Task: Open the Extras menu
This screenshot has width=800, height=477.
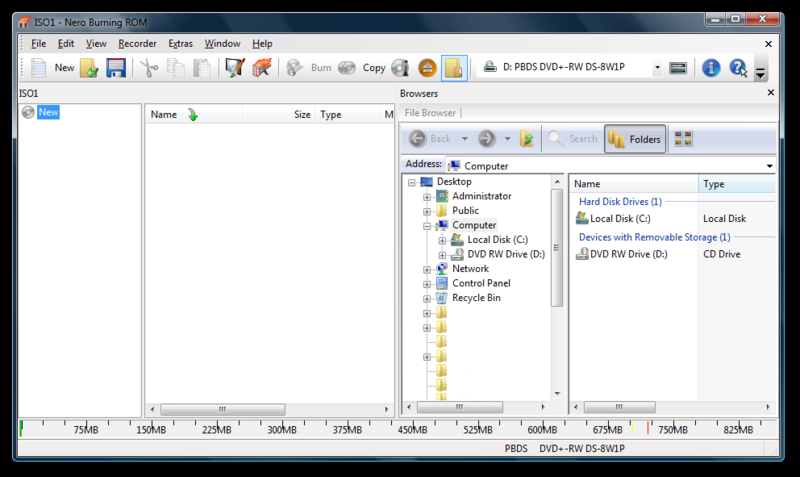Action: [181, 43]
